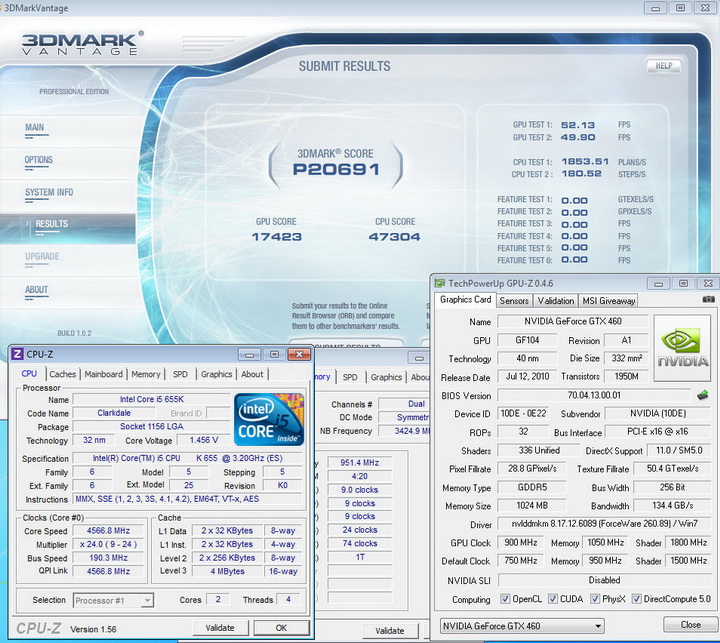This screenshot has height=643, width=720.
Task: Click the GPU Clock value 900 MHz
Action: point(521,542)
